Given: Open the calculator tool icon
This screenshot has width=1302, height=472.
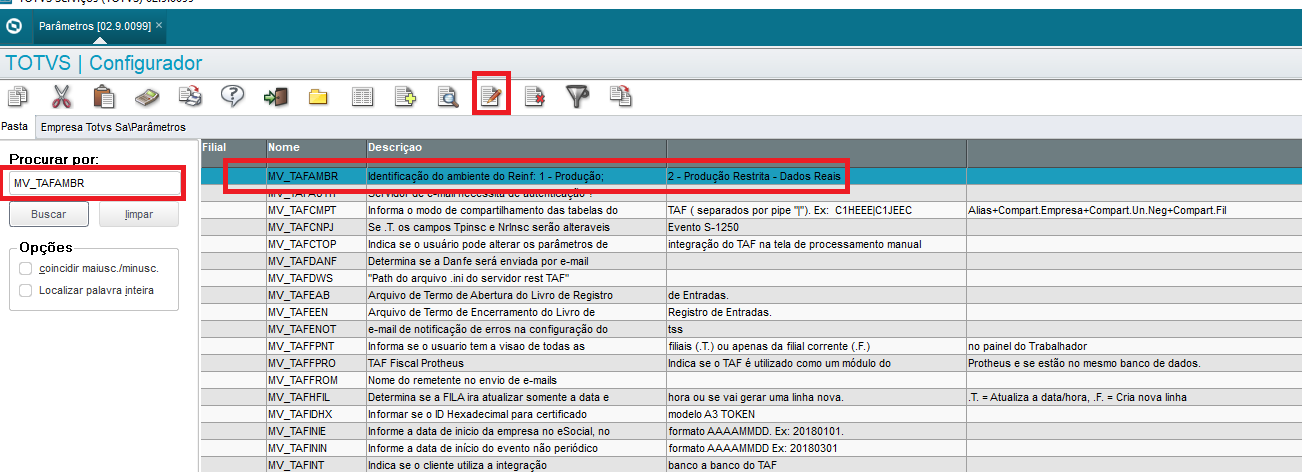Looking at the screenshot, I should [x=148, y=97].
